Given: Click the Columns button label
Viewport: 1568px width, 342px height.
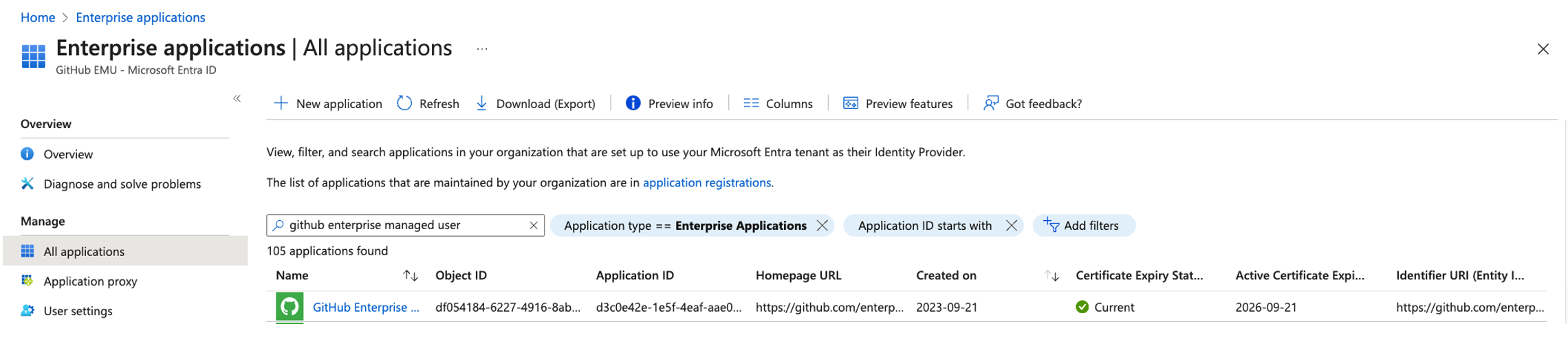Looking at the screenshot, I should [789, 104].
